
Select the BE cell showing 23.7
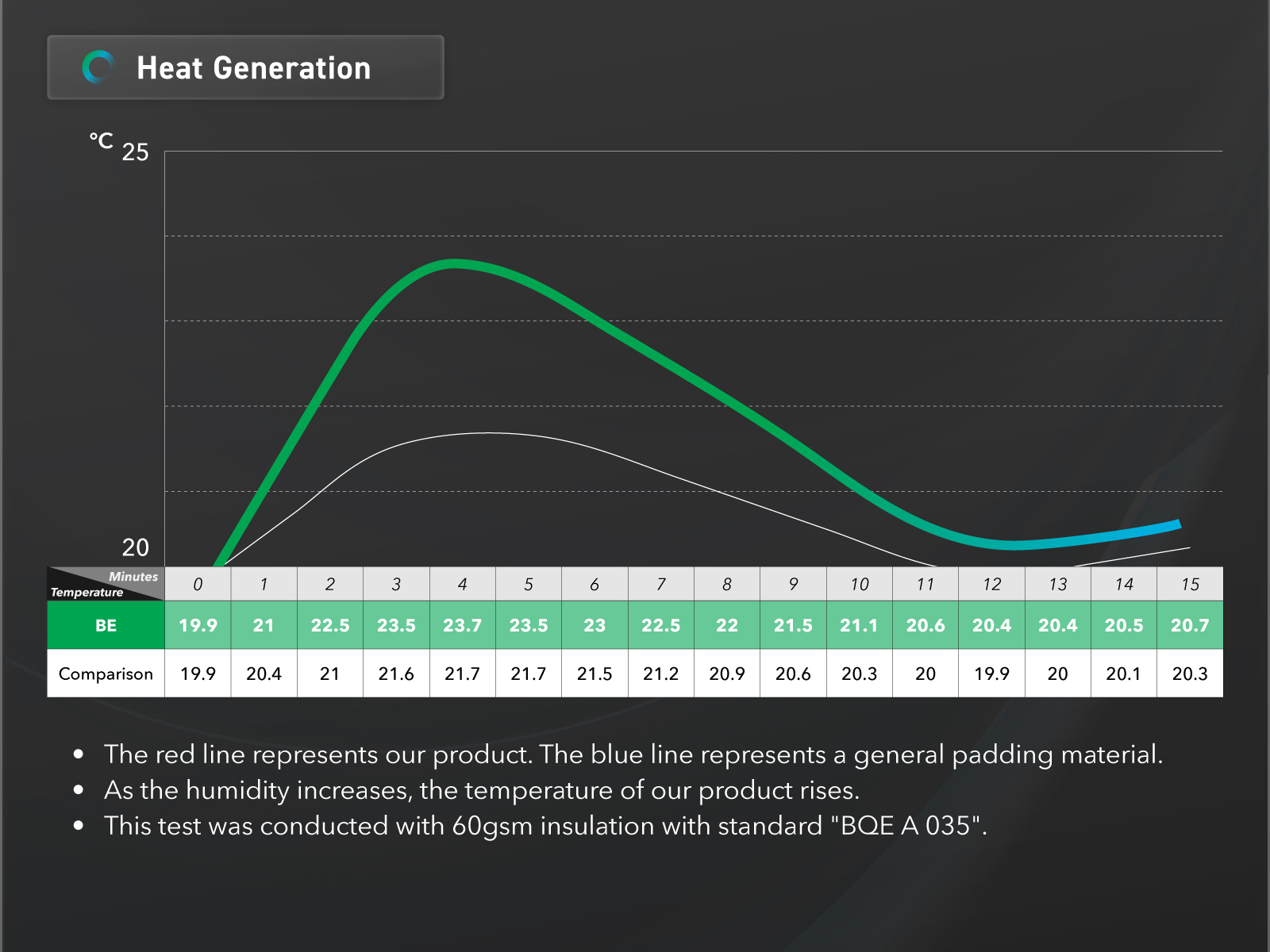[462, 625]
